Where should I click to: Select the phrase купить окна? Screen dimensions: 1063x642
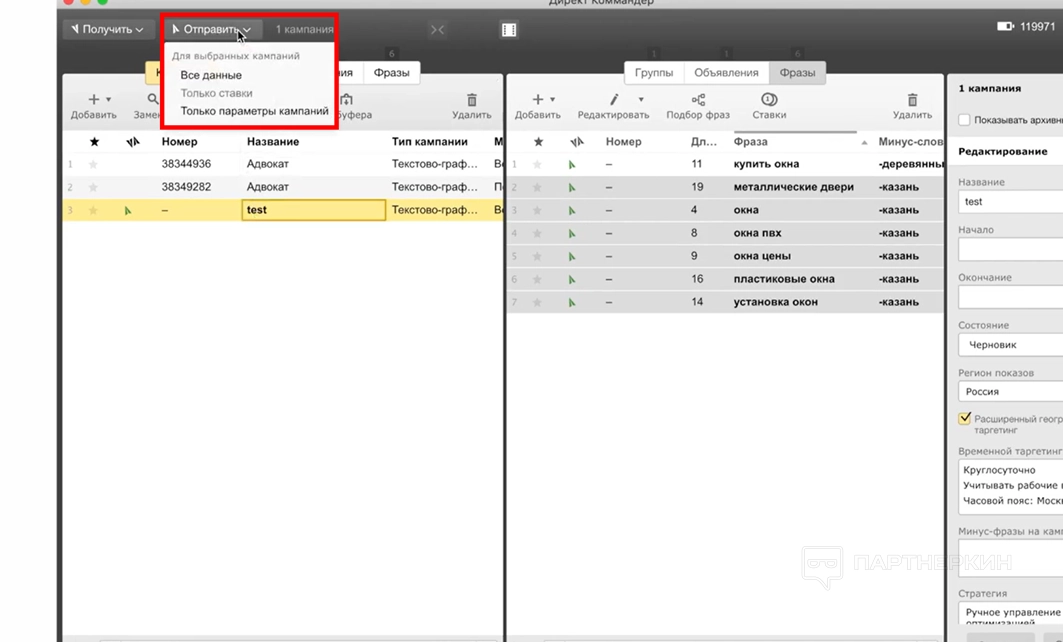click(766, 164)
